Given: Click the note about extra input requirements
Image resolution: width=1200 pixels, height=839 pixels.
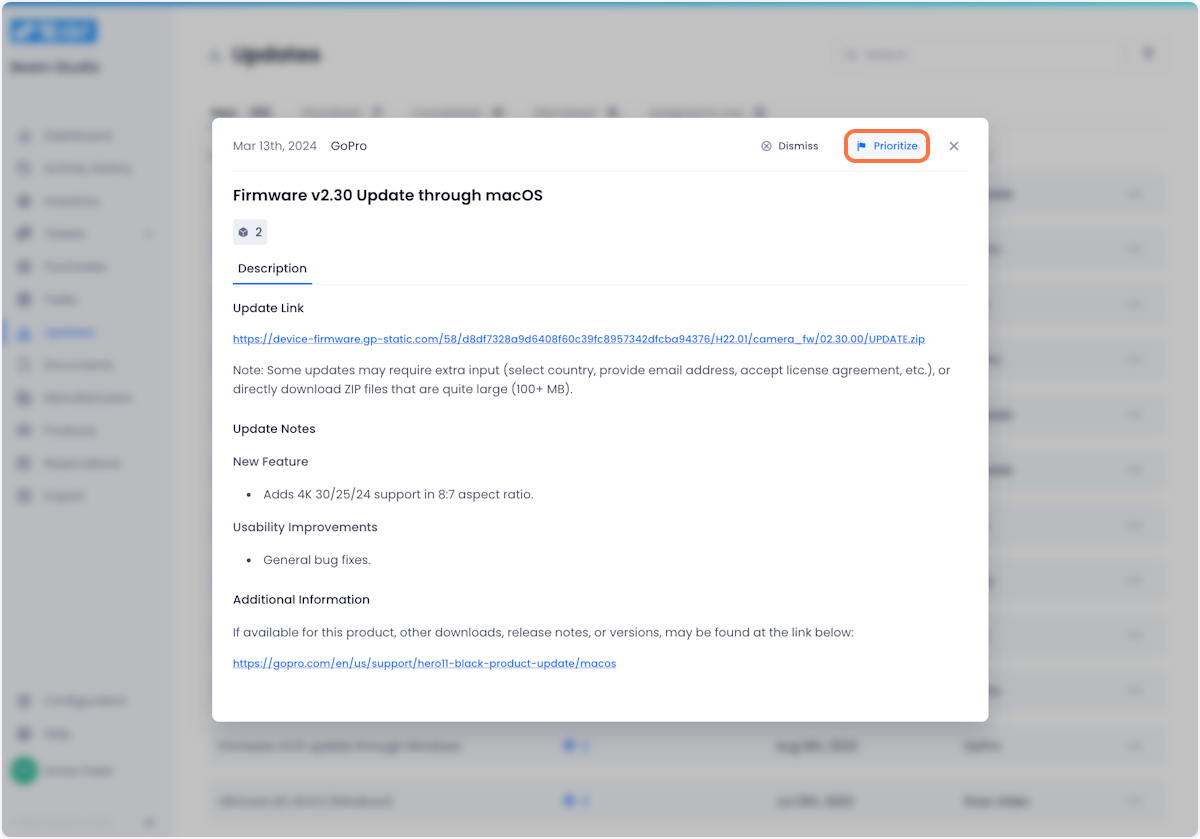Looking at the screenshot, I should click(592, 380).
